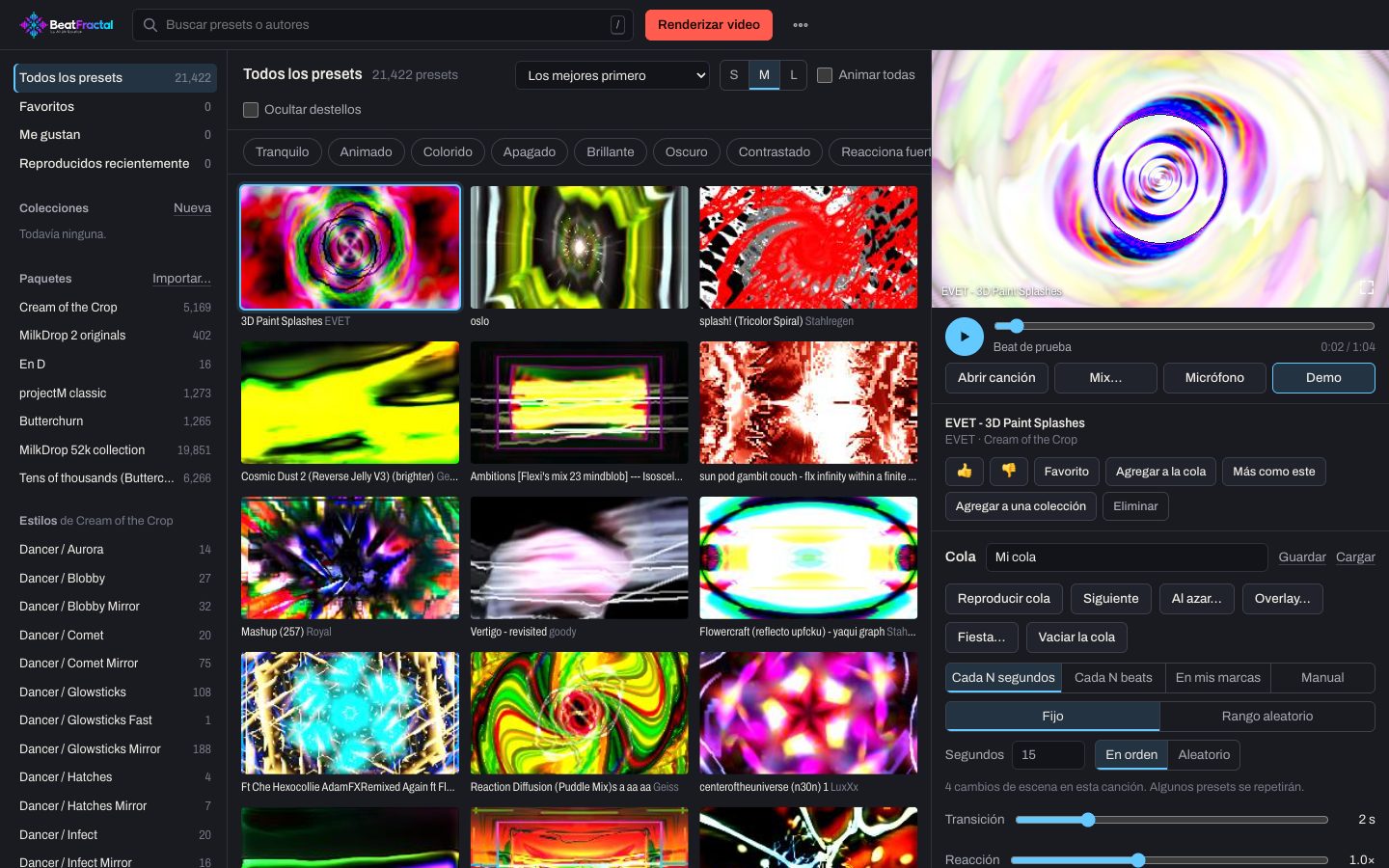Play the test beat
The image size is (1389, 868).
[x=965, y=337]
